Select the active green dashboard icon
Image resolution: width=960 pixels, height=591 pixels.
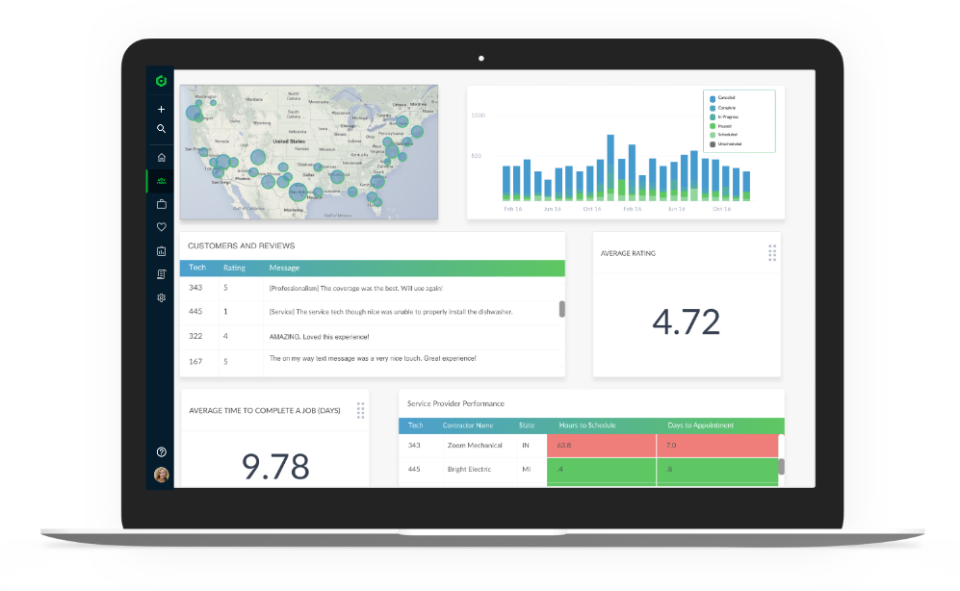pos(161,181)
